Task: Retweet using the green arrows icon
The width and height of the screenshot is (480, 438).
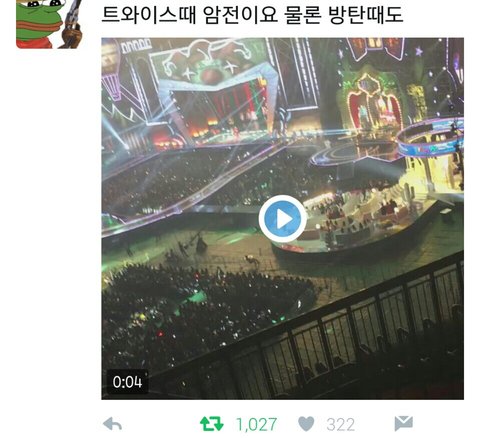Action: tap(212, 424)
